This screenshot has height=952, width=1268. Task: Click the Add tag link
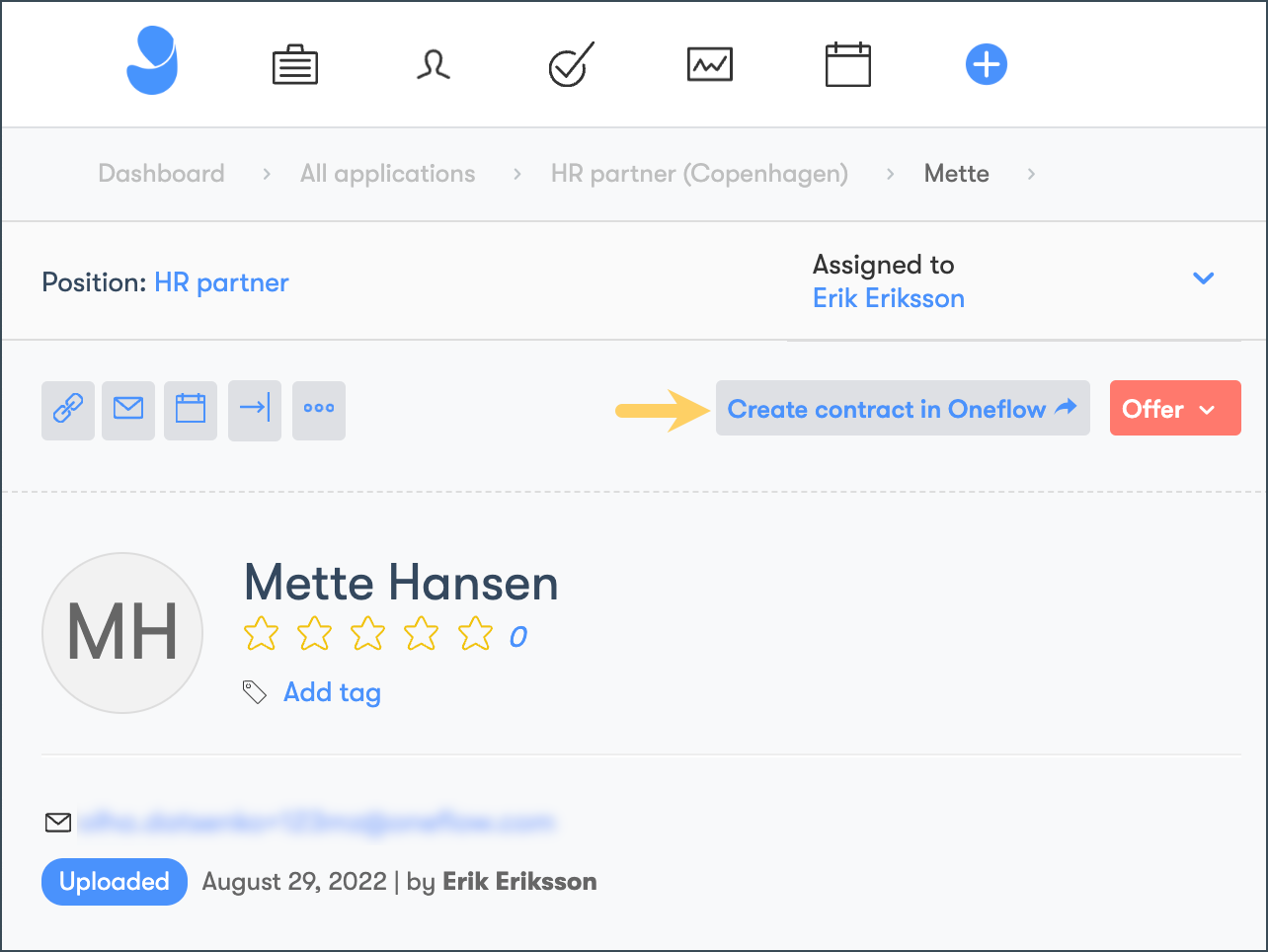coord(332,692)
